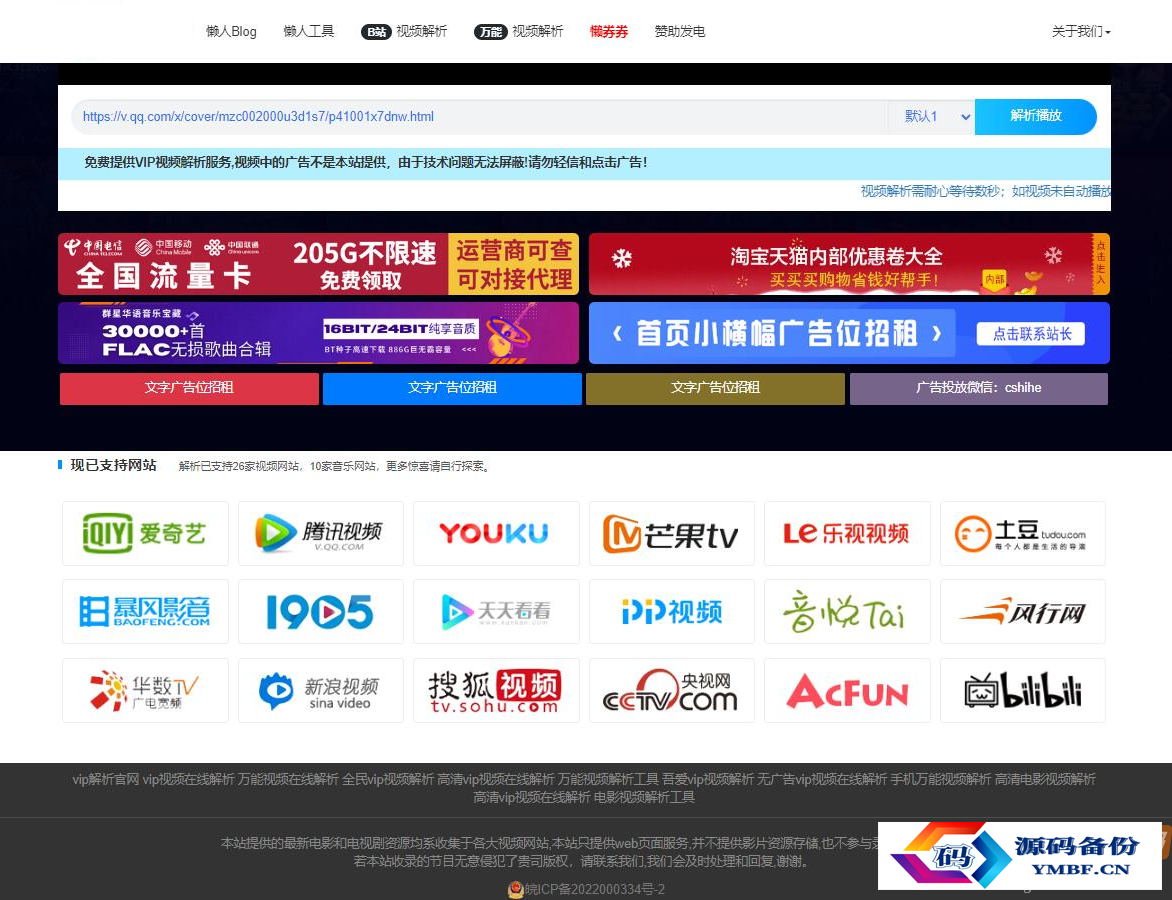This screenshot has width=1172, height=900.
Task: Select the YOUKU site logo
Action: point(496,533)
